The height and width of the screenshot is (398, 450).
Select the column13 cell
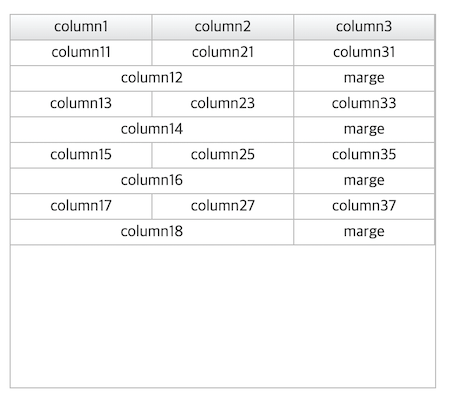click(x=81, y=104)
